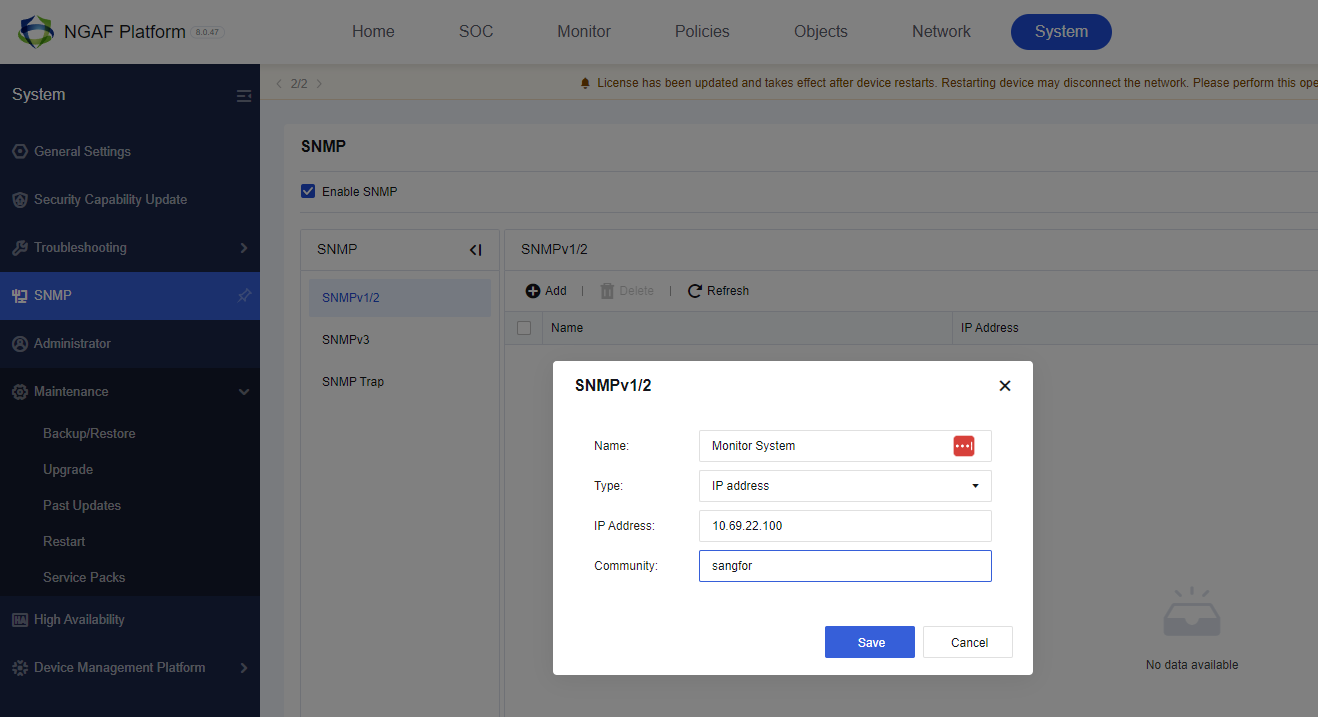1318x717 pixels.
Task: Click the Add plus icon
Action: [533, 291]
